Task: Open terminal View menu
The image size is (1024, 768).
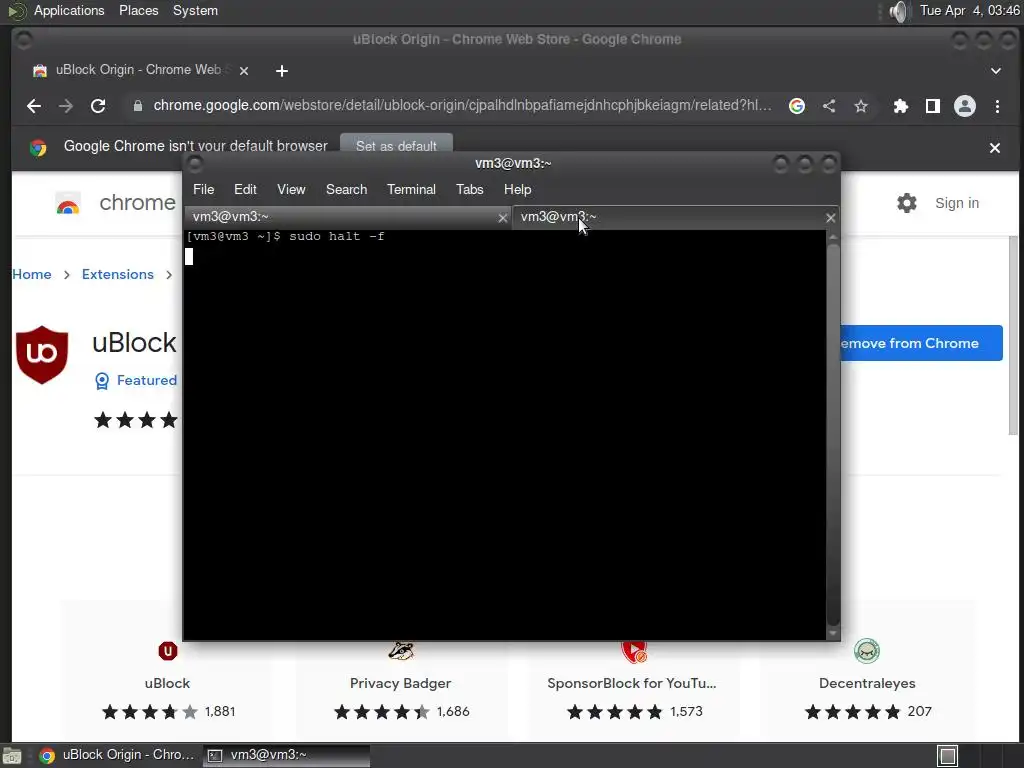Action: [291, 189]
